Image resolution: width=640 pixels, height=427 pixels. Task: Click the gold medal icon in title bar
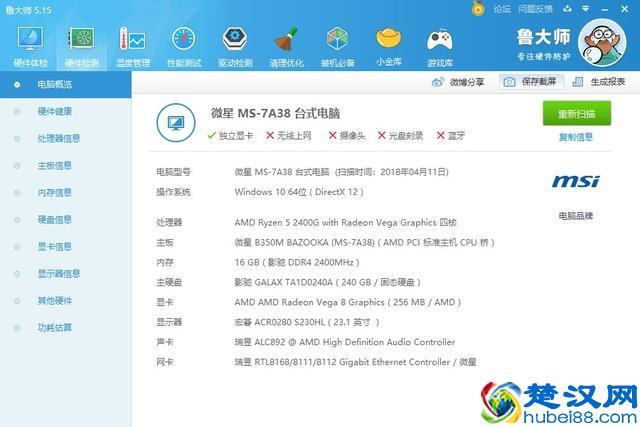click(478, 8)
